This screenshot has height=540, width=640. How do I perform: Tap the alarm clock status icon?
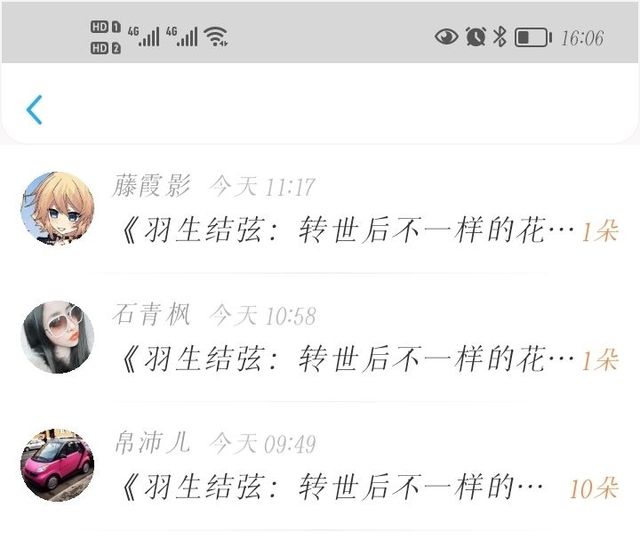[x=476, y=37]
